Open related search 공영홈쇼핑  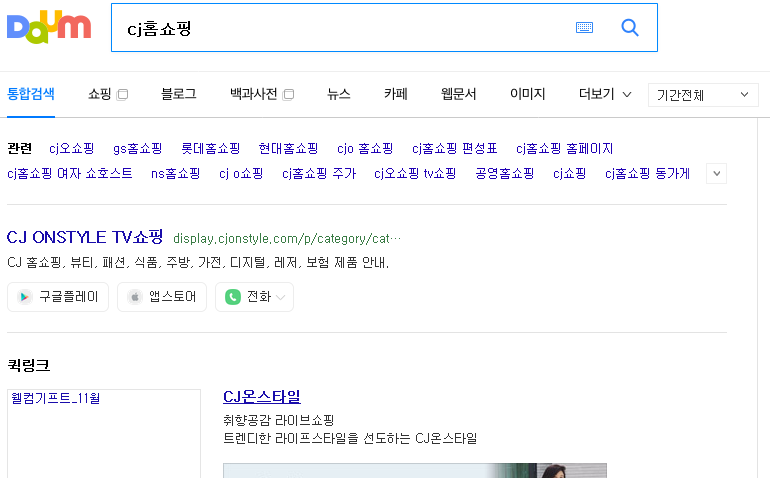pos(505,173)
